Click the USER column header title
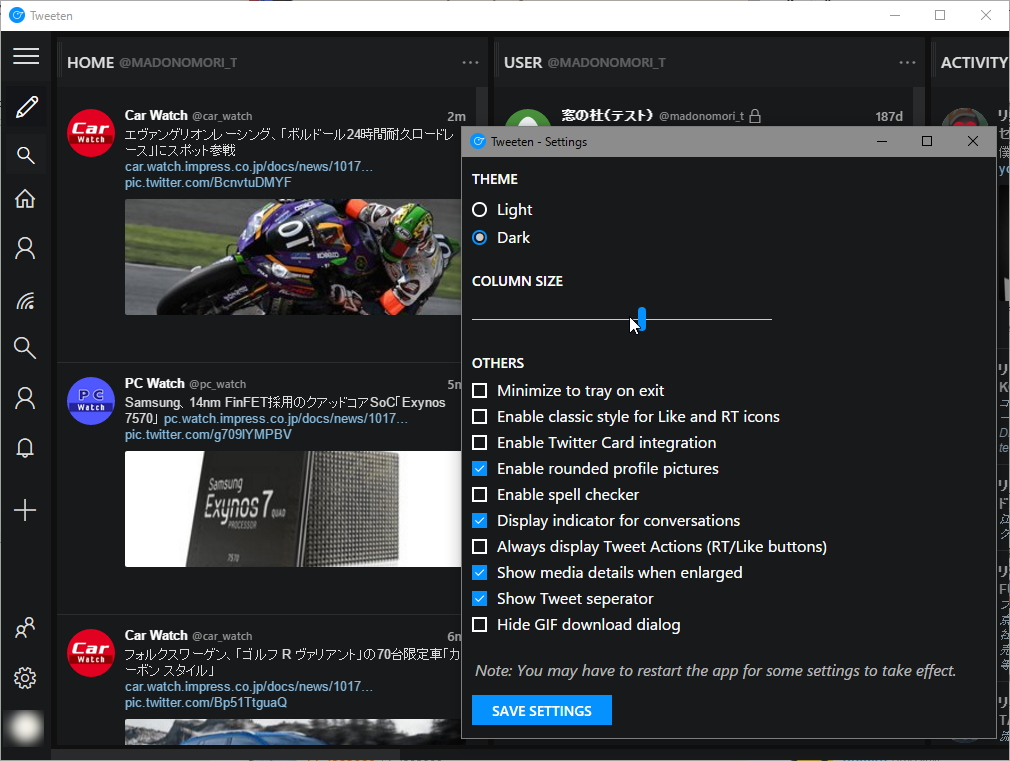This screenshot has width=1010, height=761. coord(523,63)
